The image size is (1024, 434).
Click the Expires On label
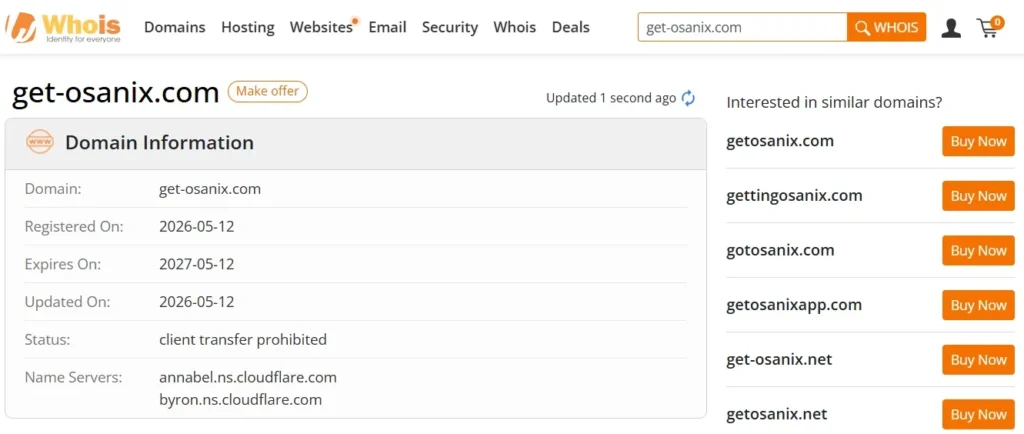pos(64,264)
